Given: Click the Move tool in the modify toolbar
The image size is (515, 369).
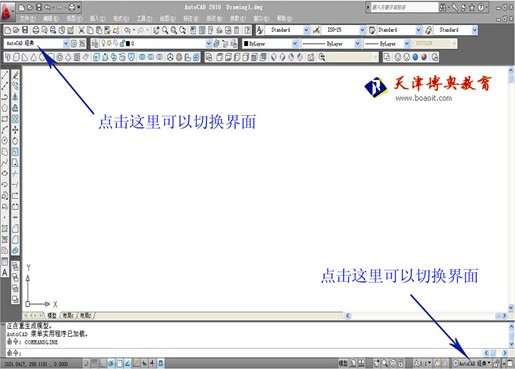Looking at the screenshot, I should point(15,130).
